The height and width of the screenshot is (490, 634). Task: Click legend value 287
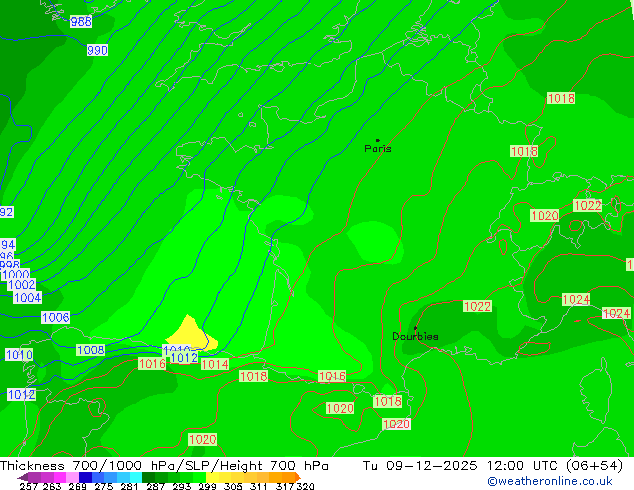[155, 486]
